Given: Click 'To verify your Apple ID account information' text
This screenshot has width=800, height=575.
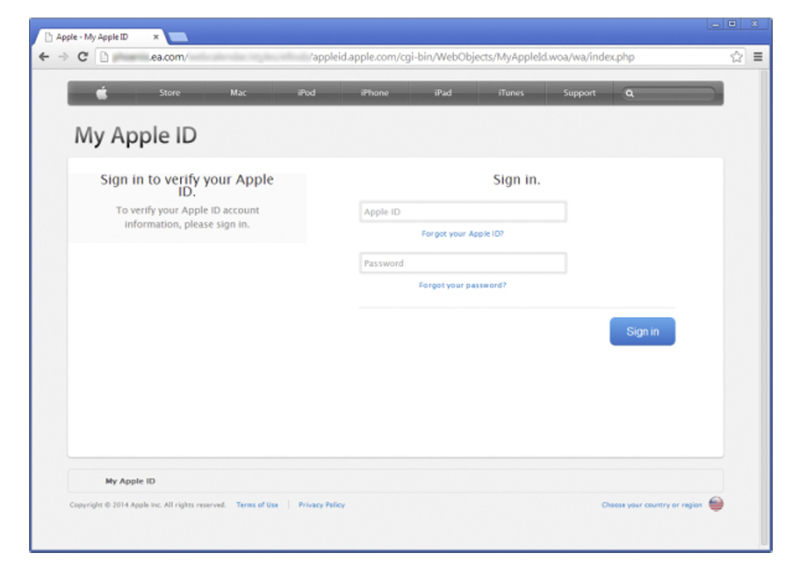Looking at the screenshot, I should [187, 217].
